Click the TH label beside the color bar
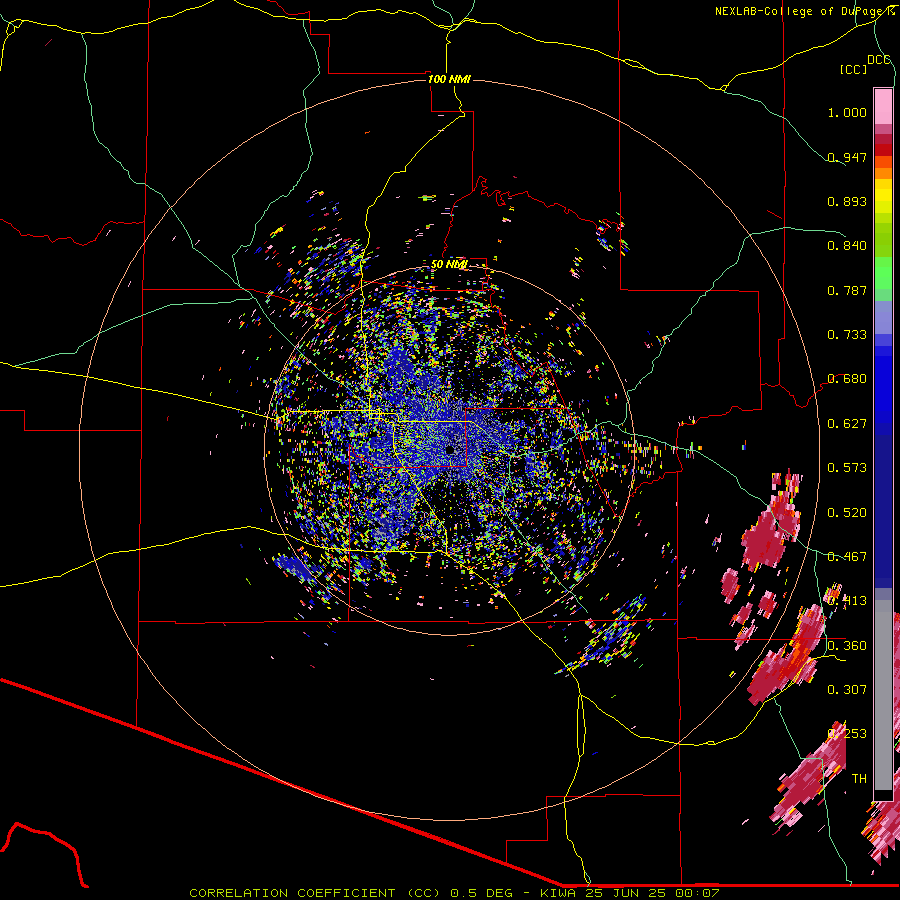 tap(859, 779)
